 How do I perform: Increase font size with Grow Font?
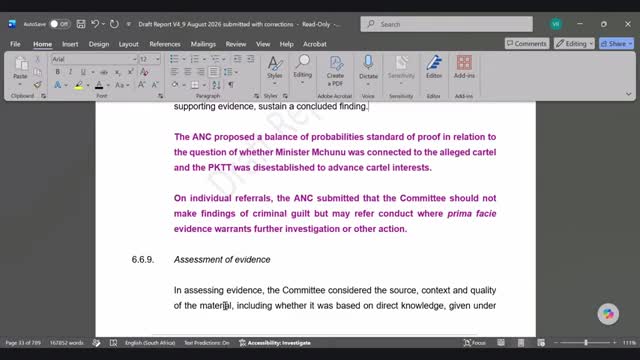[x=141, y=84]
